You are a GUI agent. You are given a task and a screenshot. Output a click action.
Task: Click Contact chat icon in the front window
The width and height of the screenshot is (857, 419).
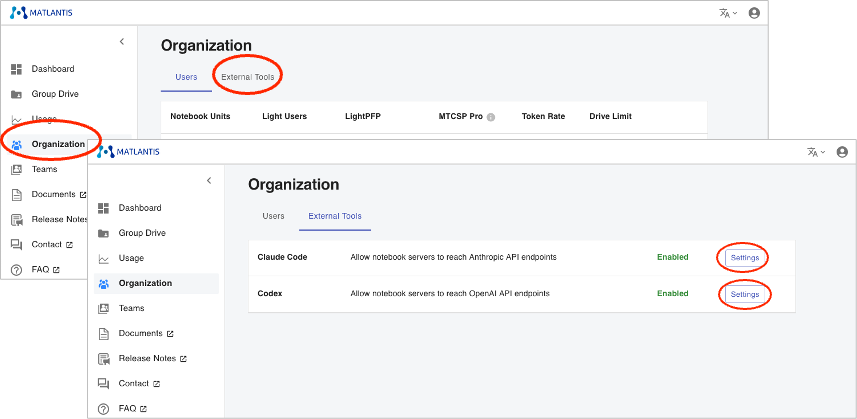point(103,384)
